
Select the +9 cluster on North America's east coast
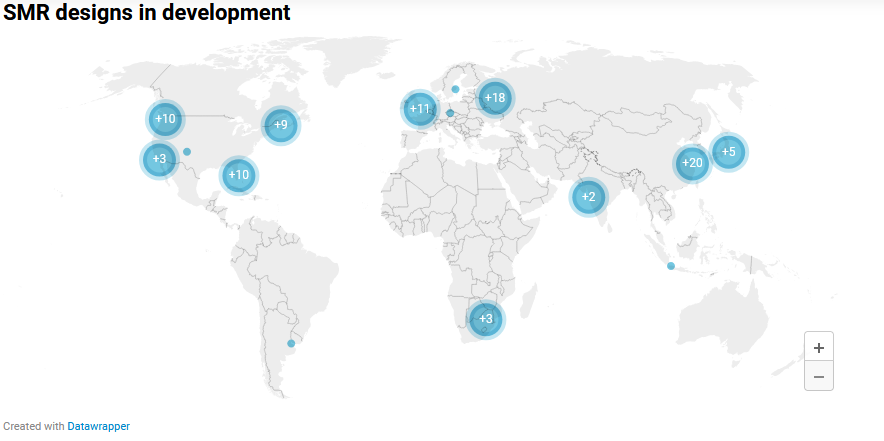click(280, 125)
